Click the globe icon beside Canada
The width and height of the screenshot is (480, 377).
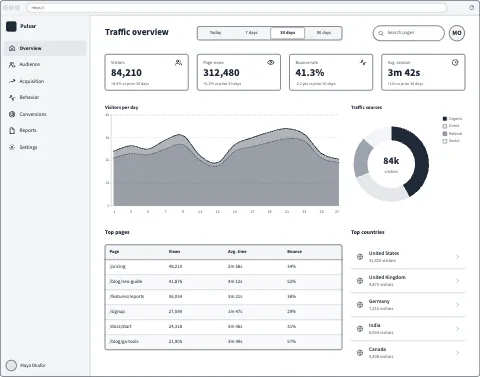click(360, 353)
